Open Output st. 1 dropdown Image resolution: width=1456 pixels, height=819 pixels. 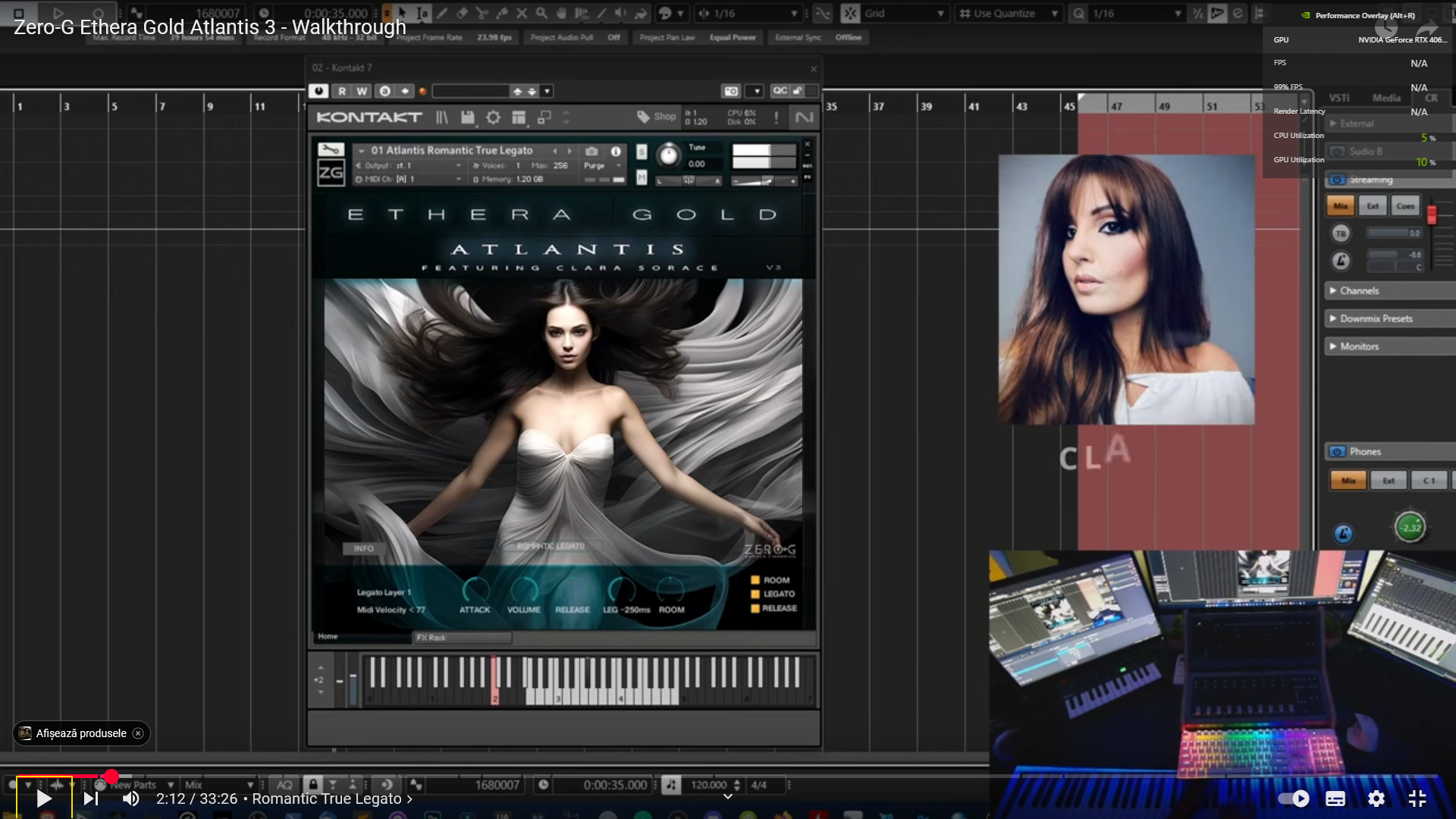pyautogui.click(x=408, y=165)
